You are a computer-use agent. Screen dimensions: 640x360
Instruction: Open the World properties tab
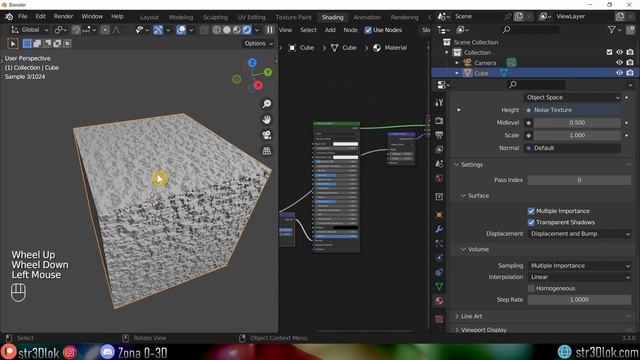click(439, 178)
